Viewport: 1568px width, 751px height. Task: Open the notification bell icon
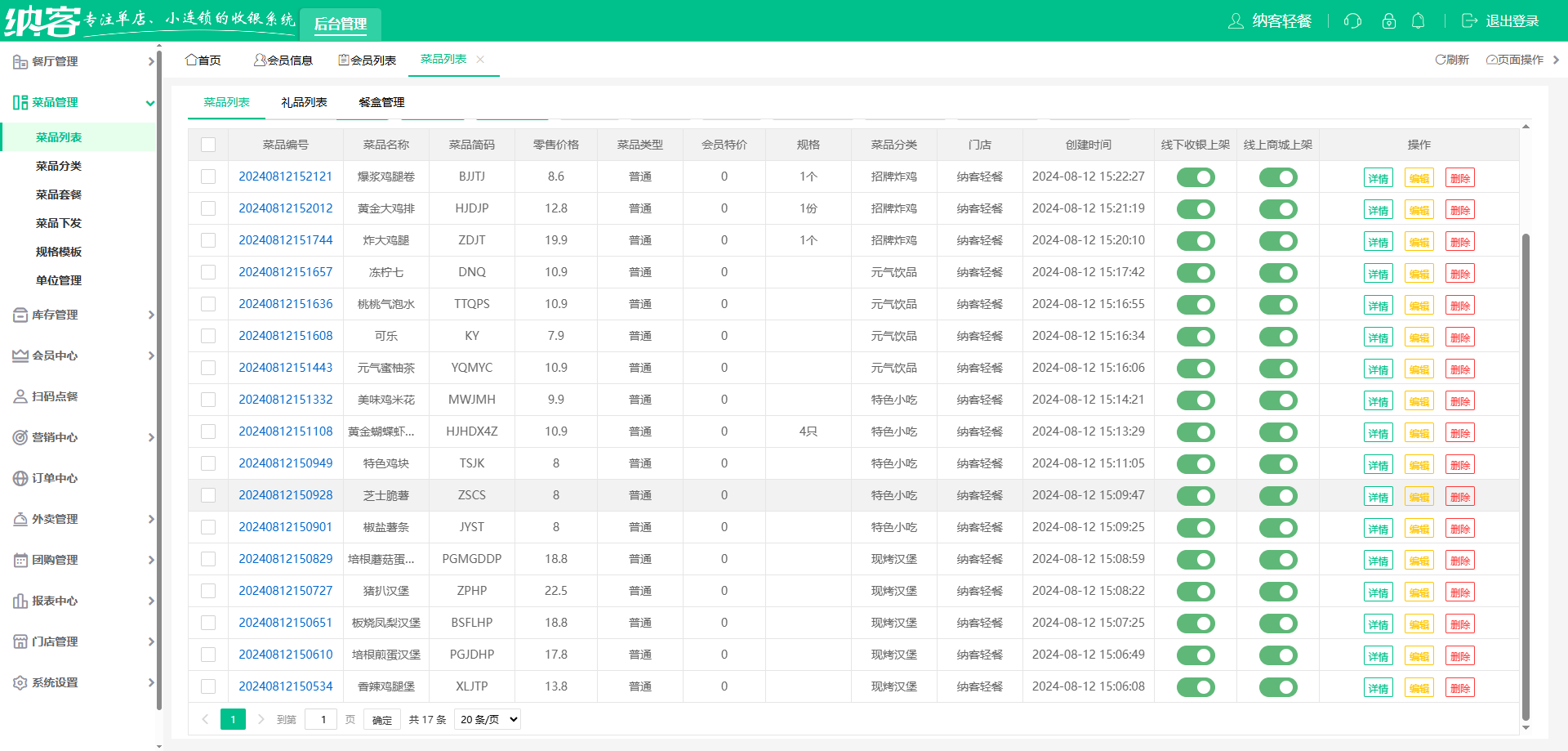pyautogui.click(x=1419, y=21)
